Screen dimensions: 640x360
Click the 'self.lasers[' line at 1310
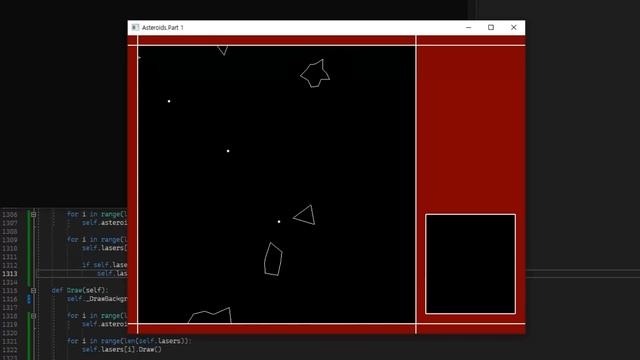(x=104, y=248)
